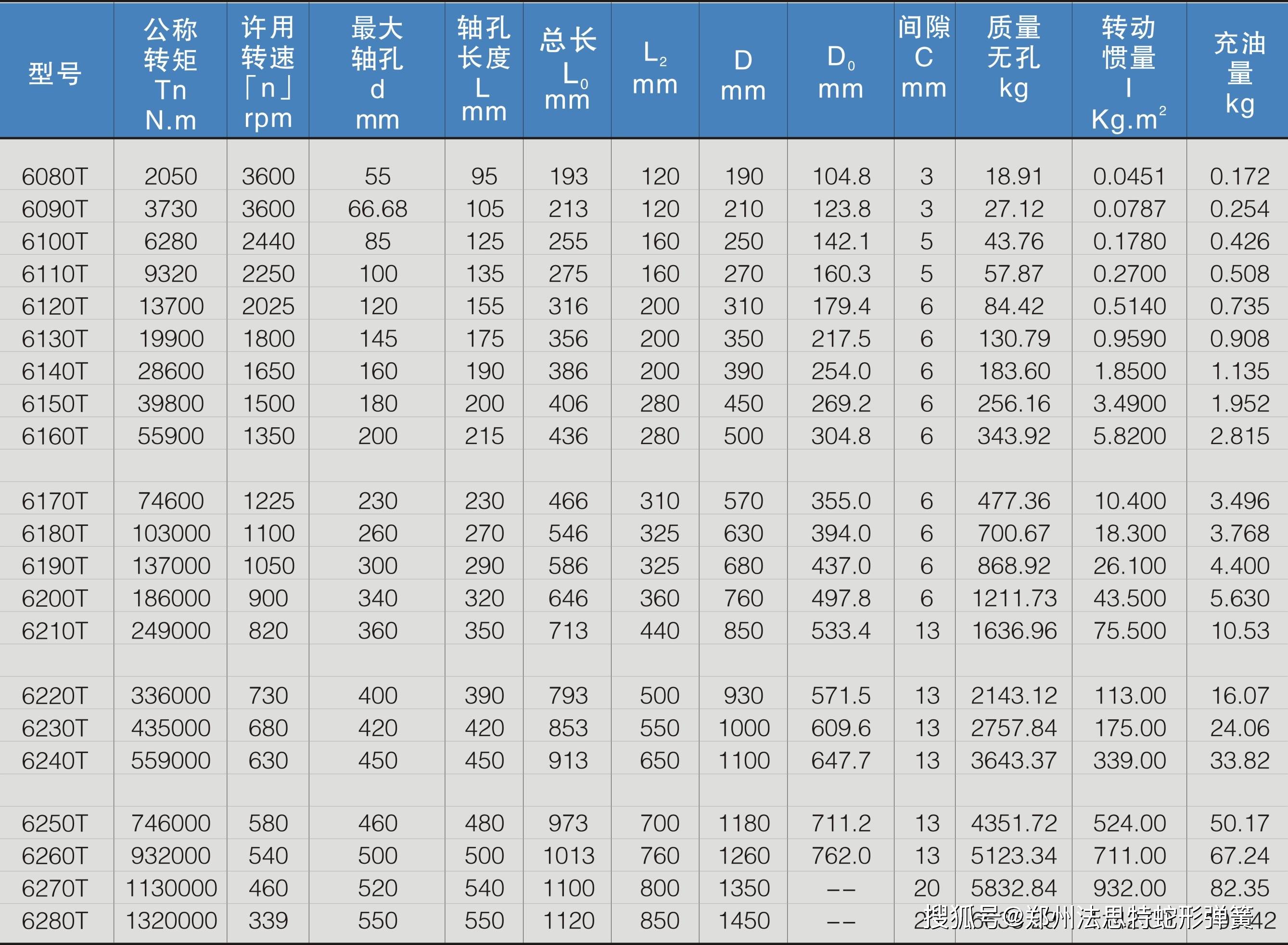Viewport: 1288px width, 945px height.
Task: Select D0 value 142.1
Action: tap(842, 242)
